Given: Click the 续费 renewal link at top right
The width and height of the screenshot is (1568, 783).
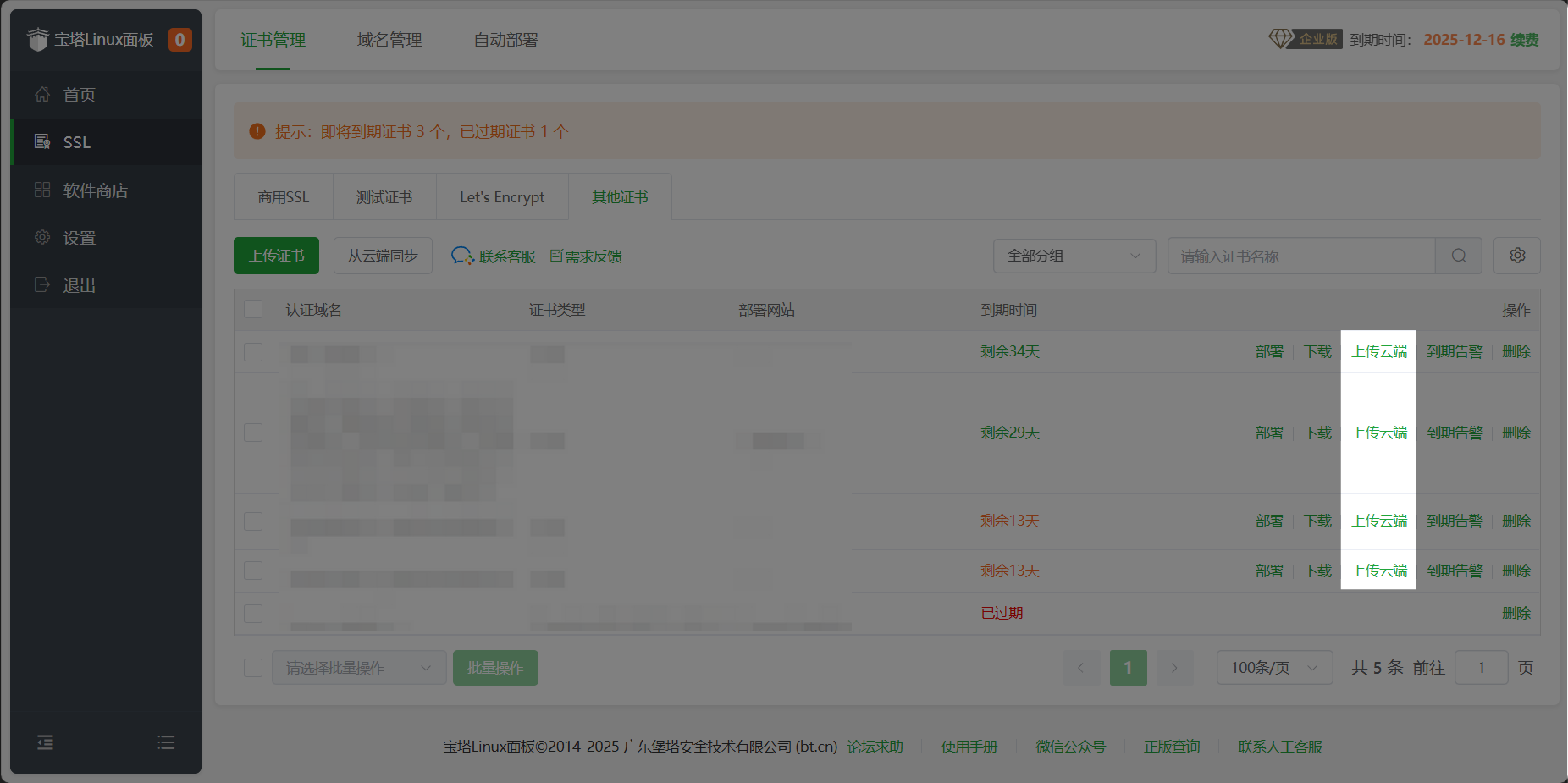Looking at the screenshot, I should tap(1531, 39).
